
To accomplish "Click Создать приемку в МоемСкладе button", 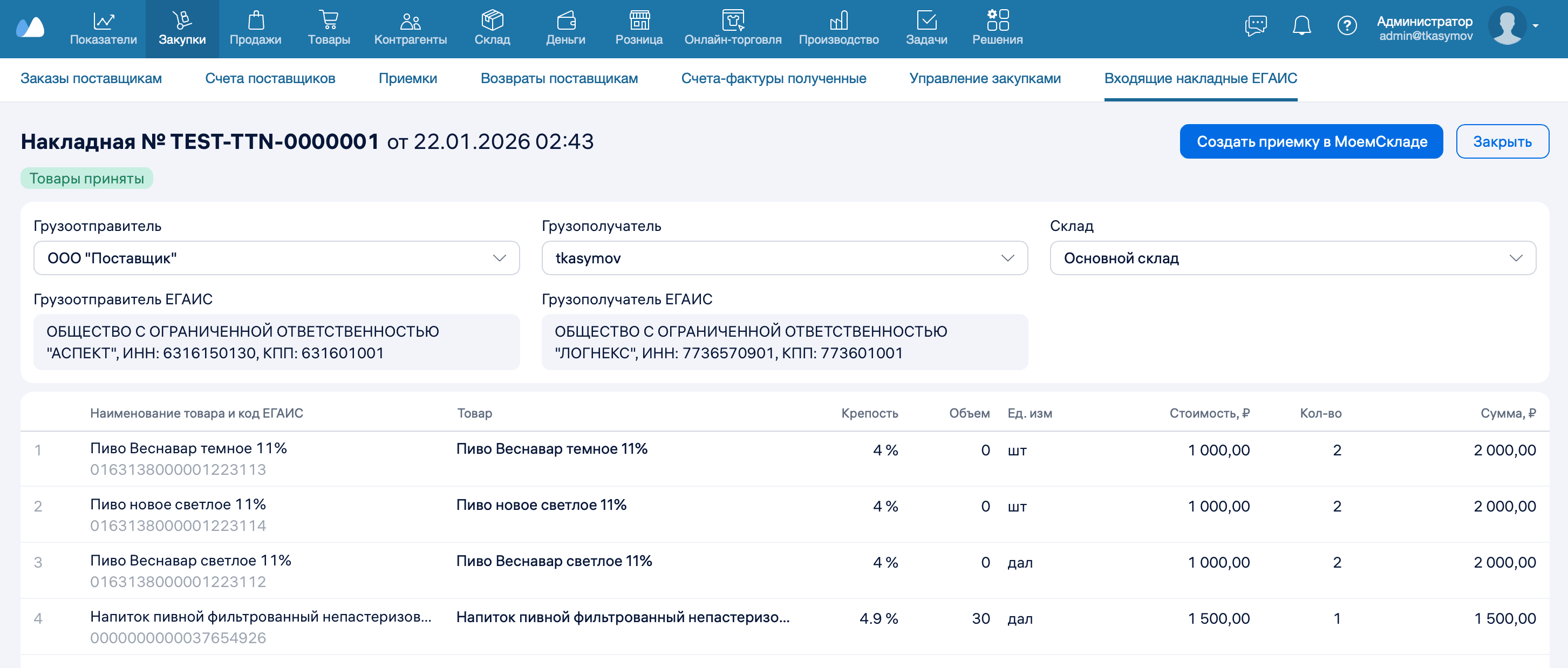I will (1311, 141).
